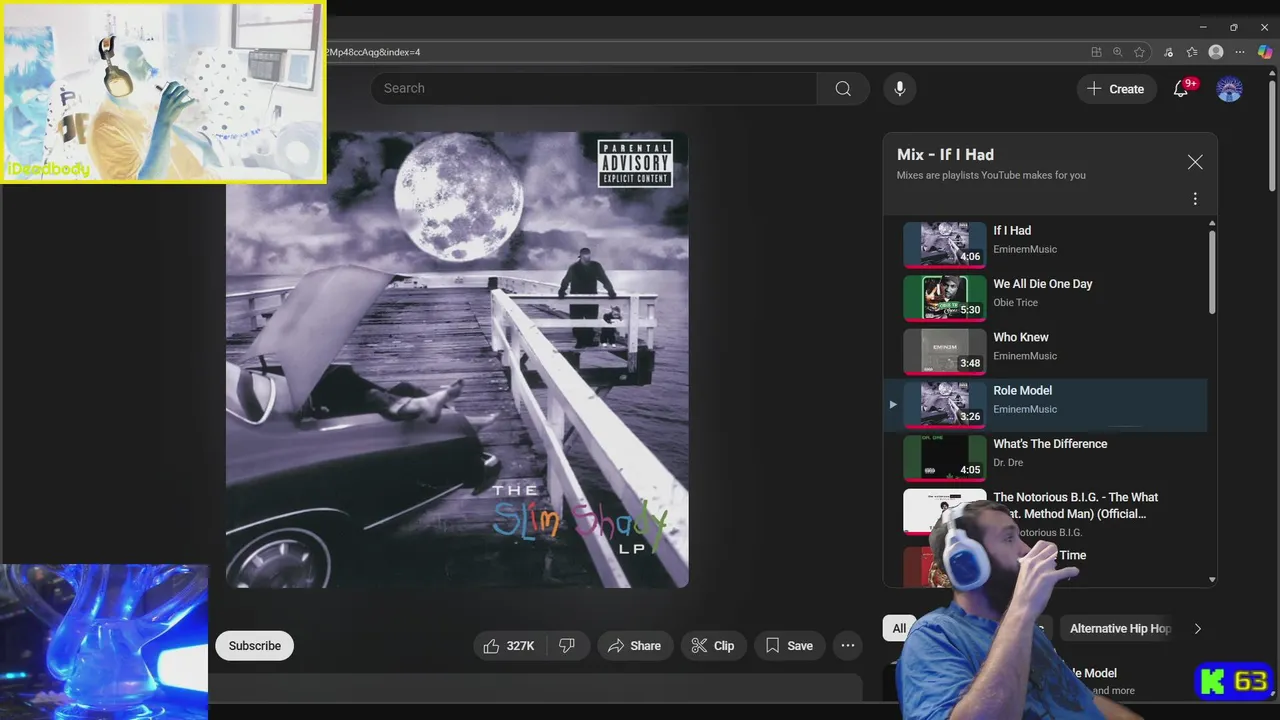The image size is (1280, 720).
Task: Open the music note extension icon
Action: pyautogui.click(x=1168, y=52)
